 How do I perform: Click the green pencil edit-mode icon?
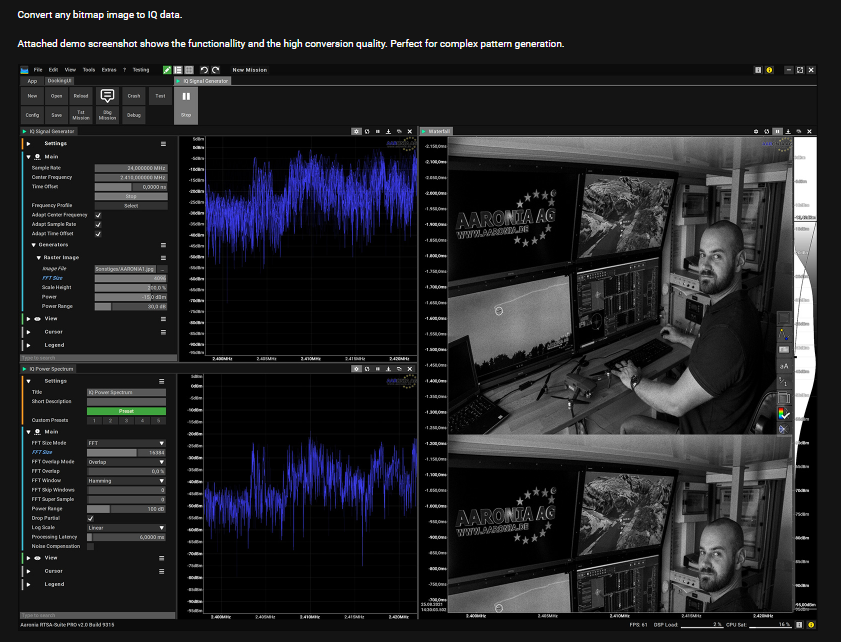pos(167,70)
